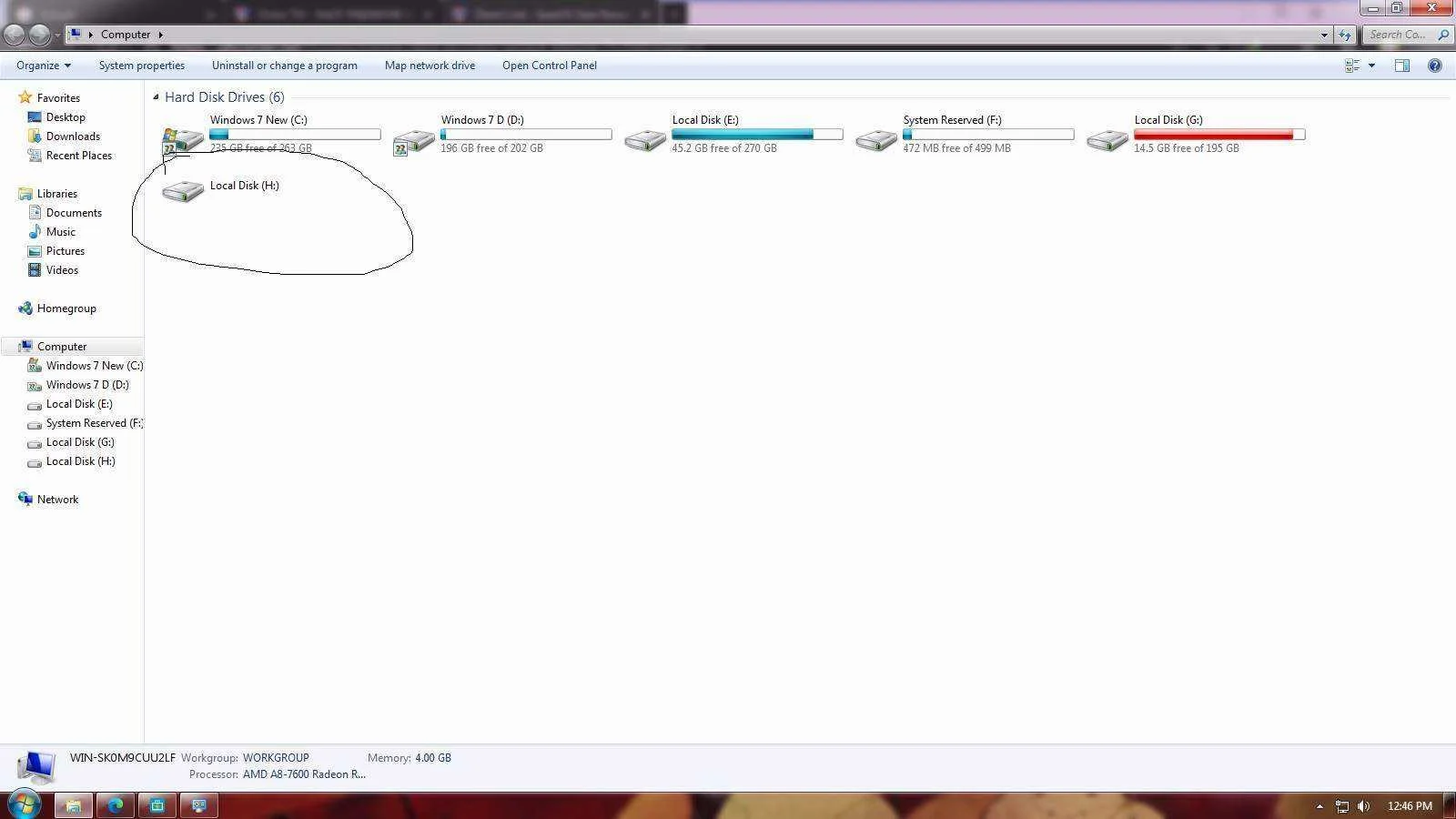Open the view options dropdown arrow
The image size is (1456, 819).
click(x=1371, y=66)
